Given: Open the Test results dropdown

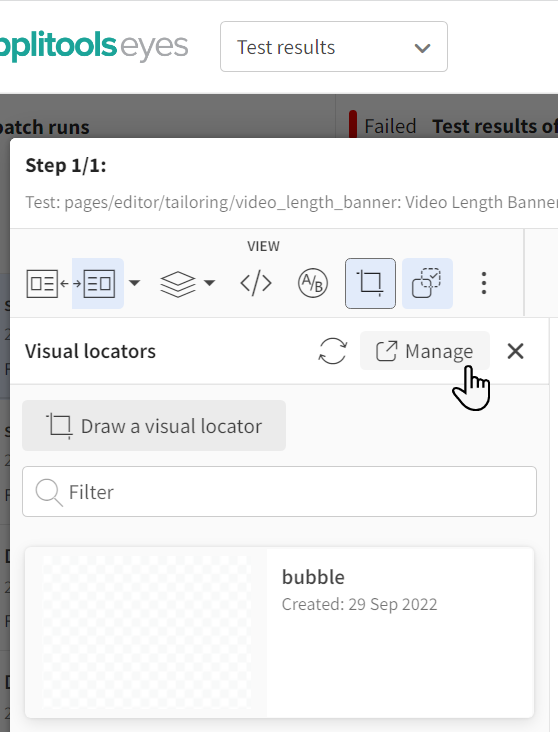Looking at the screenshot, I should pyautogui.click(x=334, y=47).
